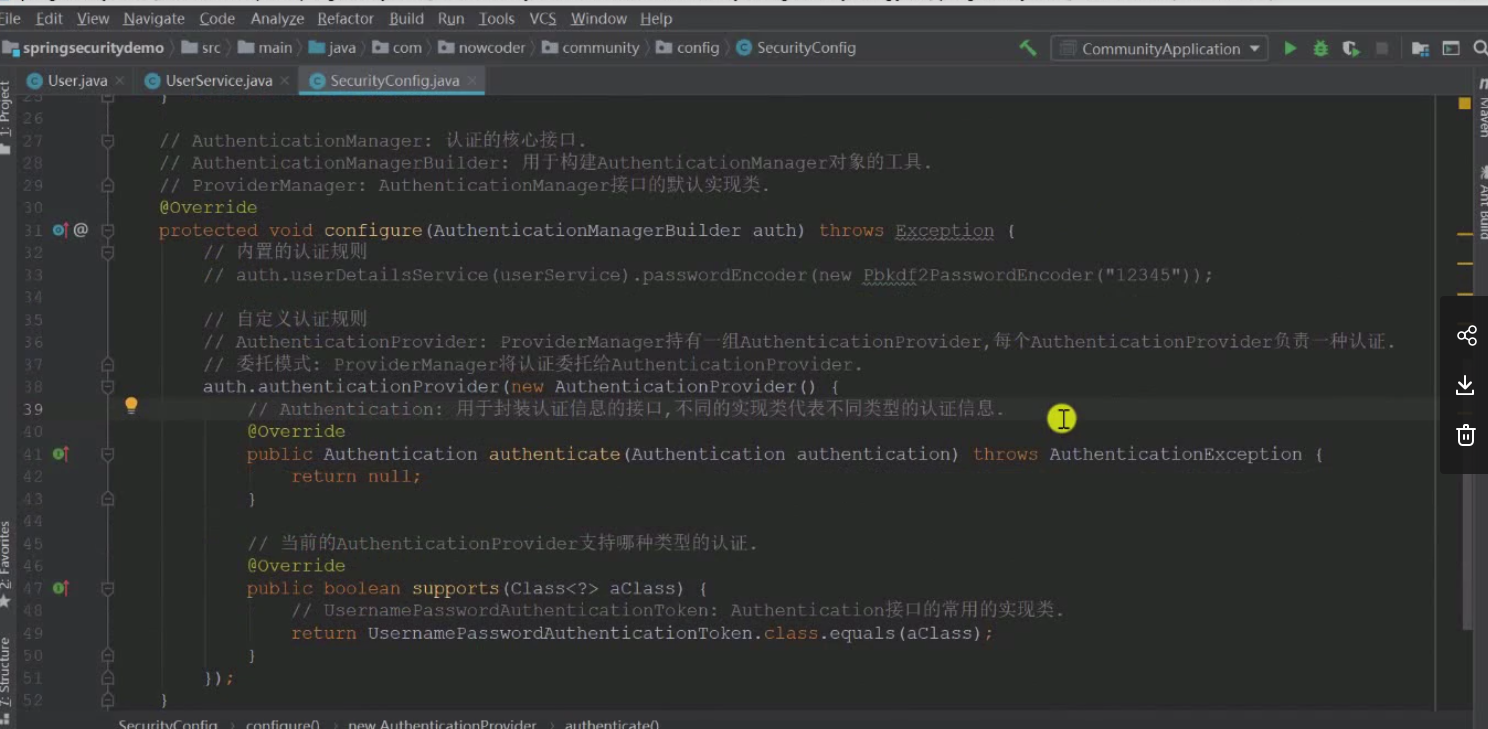Click the underlined Exception on line 31
The height and width of the screenshot is (729, 1488).
945,230
